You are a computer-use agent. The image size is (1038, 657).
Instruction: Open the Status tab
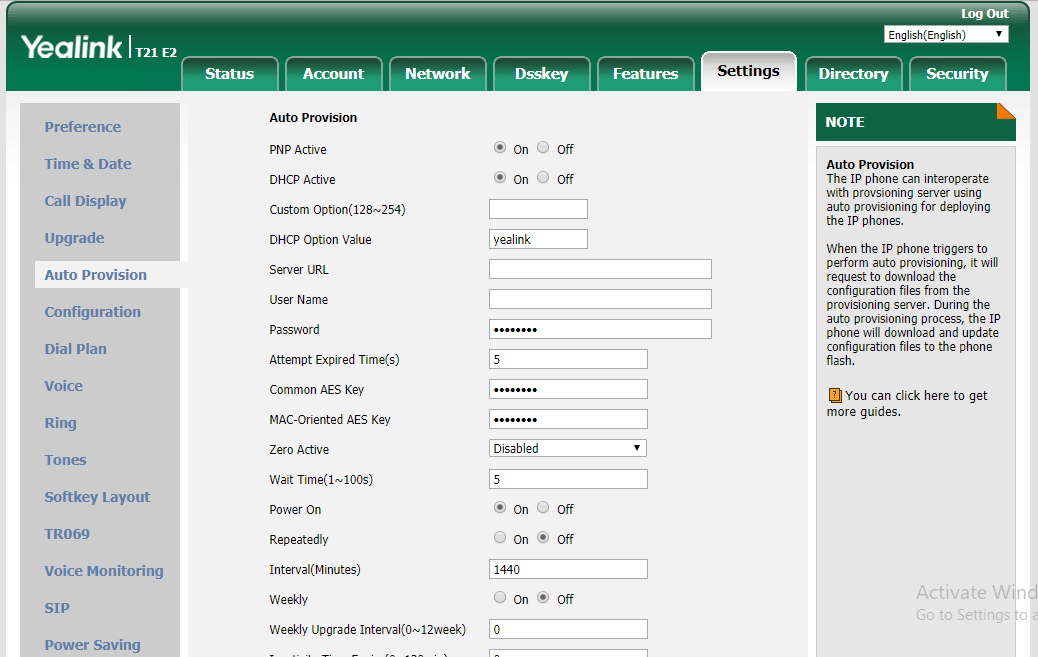[x=230, y=74]
